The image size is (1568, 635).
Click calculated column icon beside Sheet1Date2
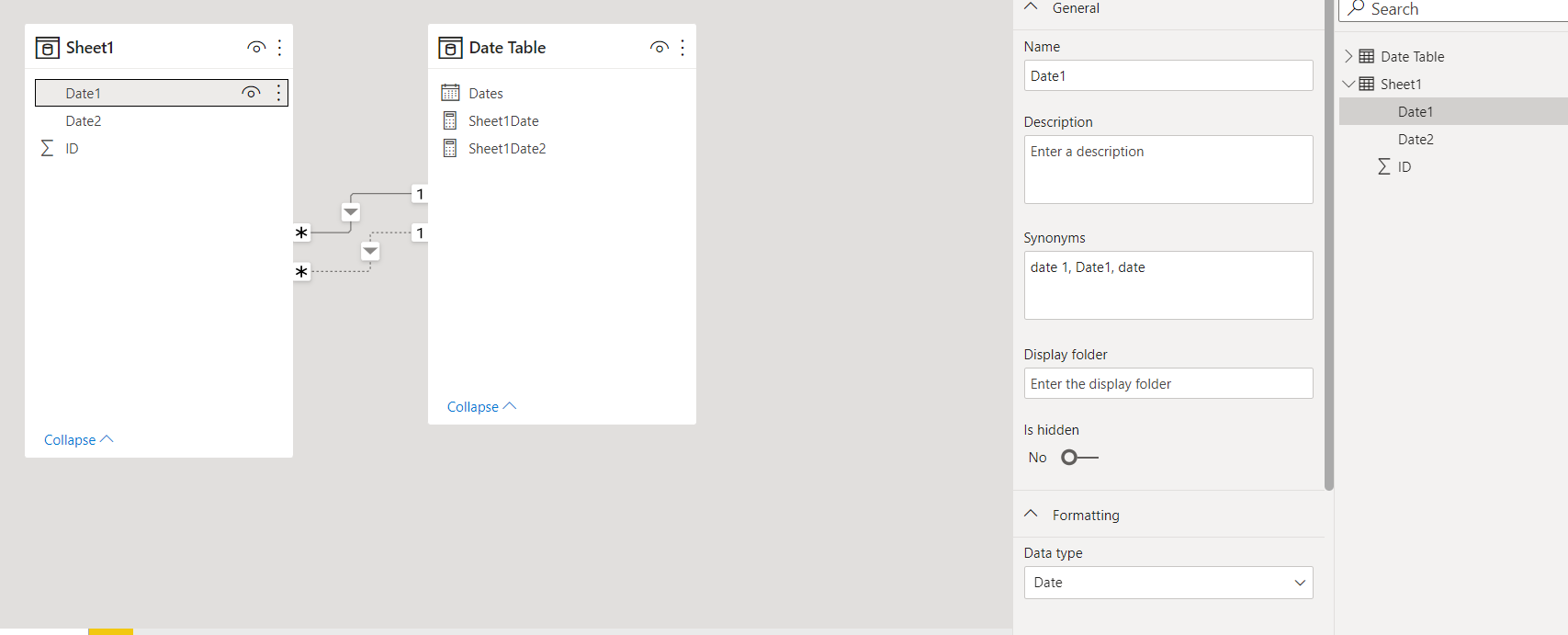tap(450, 148)
